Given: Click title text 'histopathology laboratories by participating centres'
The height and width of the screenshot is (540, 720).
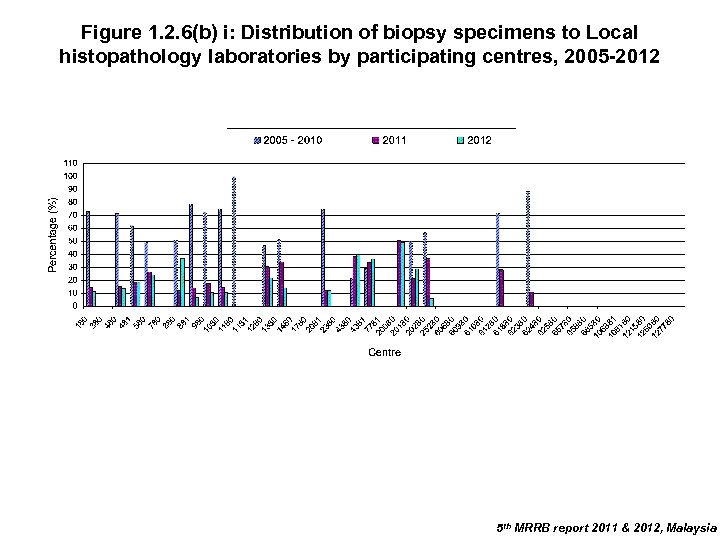Looking at the screenshot, I should point(307,56).
